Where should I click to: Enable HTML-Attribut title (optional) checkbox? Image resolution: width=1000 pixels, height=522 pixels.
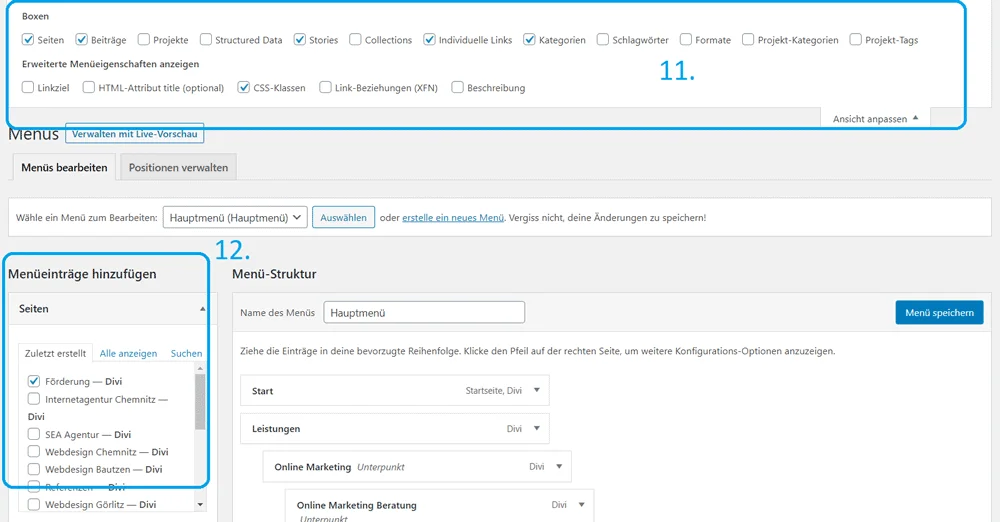click(x=89, y=87)
